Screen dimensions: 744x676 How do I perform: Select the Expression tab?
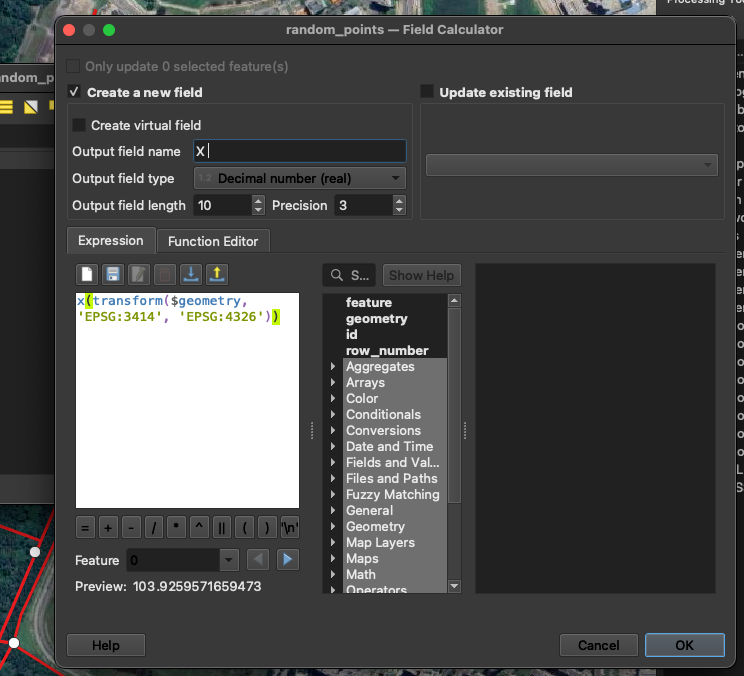[x=111, y=240]
